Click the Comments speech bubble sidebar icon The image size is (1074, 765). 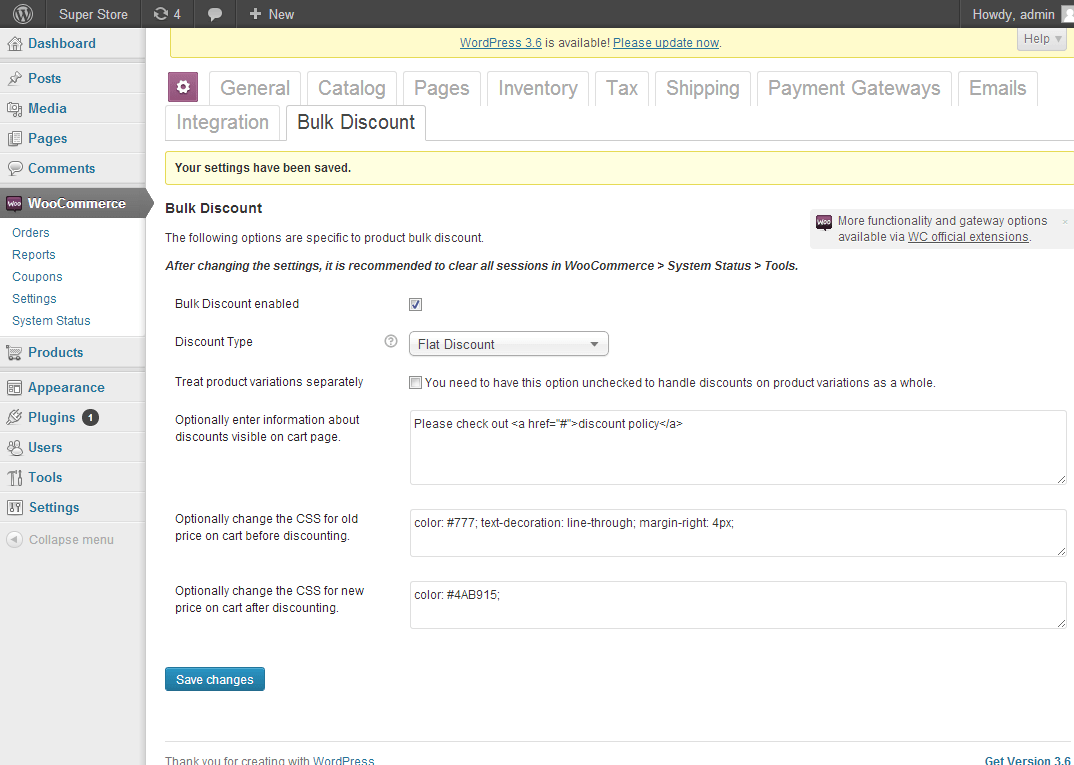click(14, 168)
